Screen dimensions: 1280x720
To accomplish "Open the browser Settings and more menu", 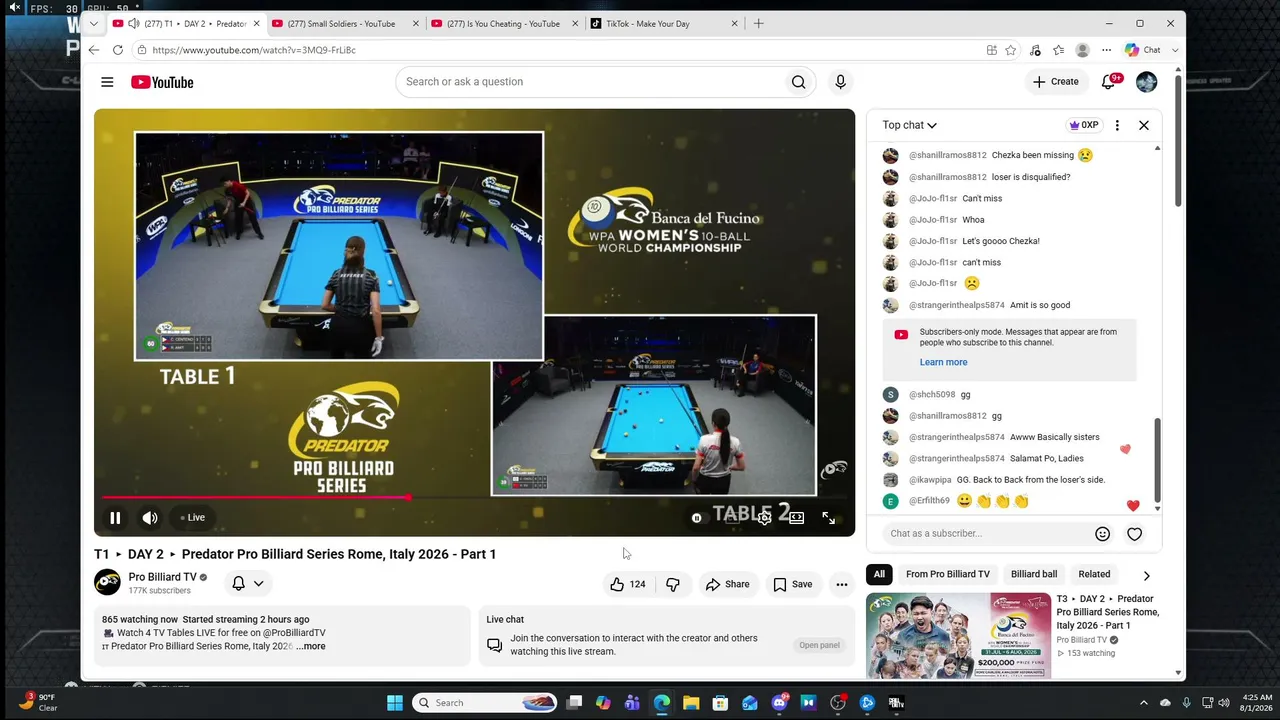I will [x=1106, y=50].
